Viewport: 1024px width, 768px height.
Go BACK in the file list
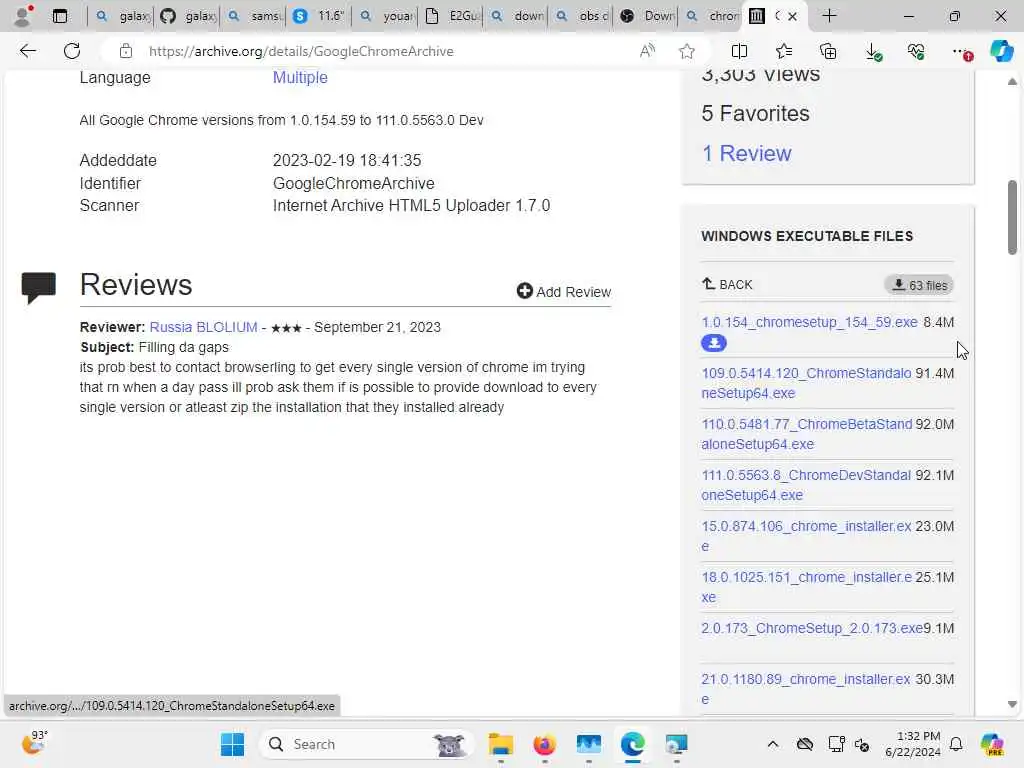coord(727,285)
